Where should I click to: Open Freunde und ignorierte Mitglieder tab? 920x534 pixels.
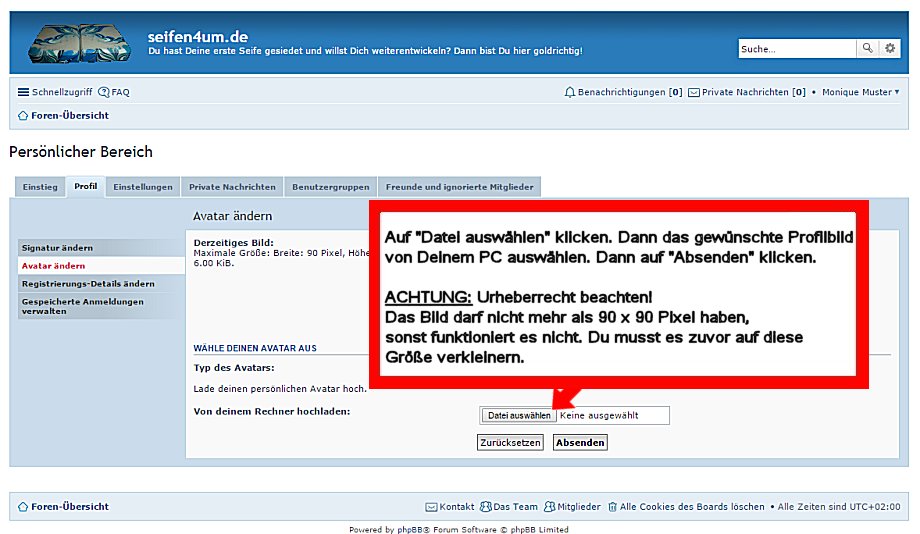(460, 187)
